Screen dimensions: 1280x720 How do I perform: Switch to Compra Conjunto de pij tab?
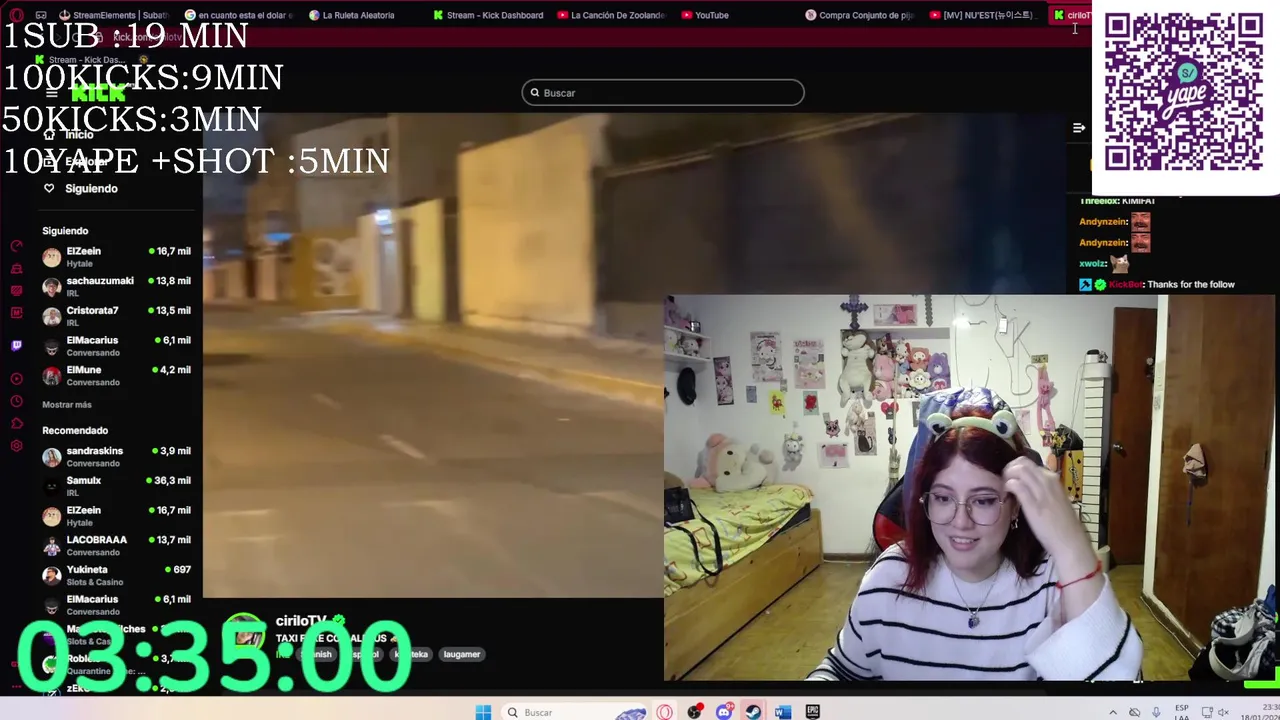[860, 15]
